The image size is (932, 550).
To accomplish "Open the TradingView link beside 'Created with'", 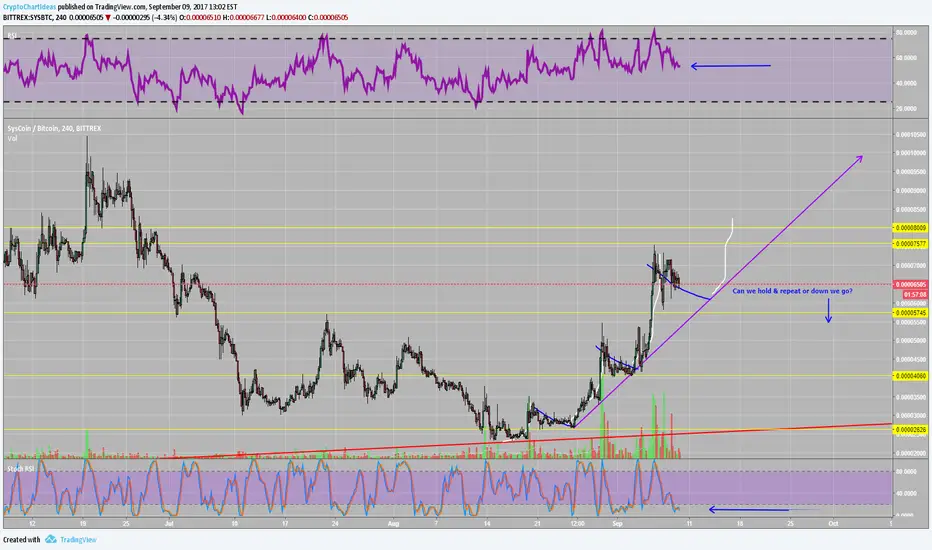I will (78, 539).
